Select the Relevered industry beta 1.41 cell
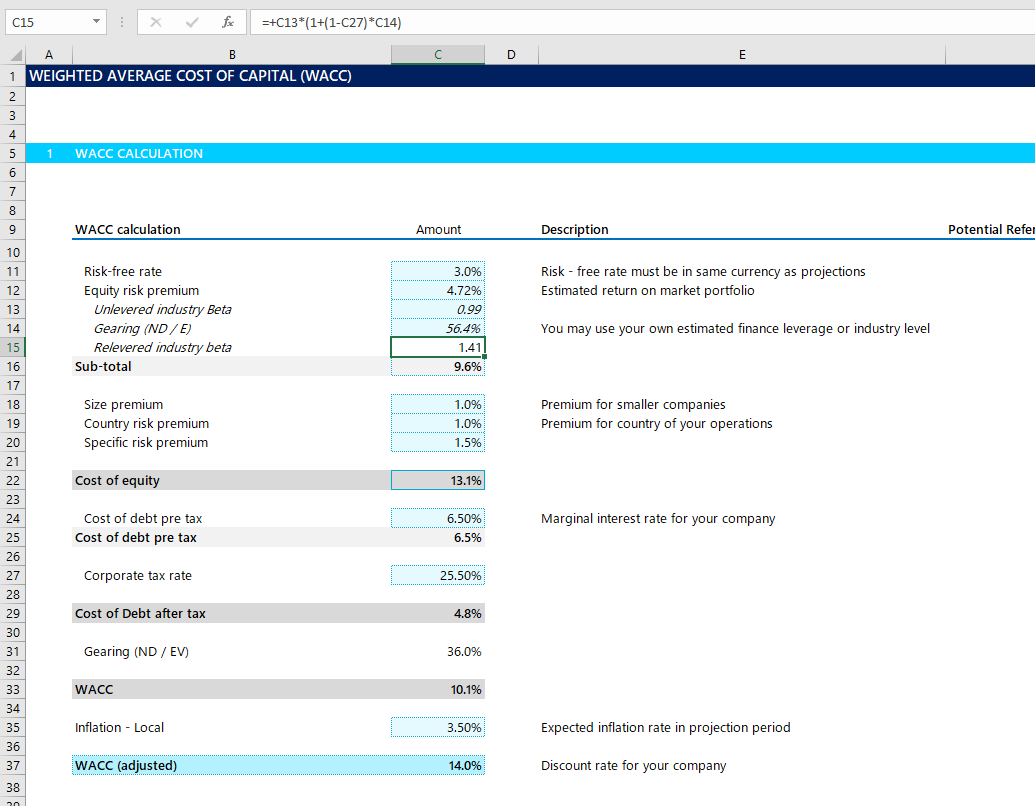The image size is (1035, 806). pyautogui.click(x=437, y=347)
